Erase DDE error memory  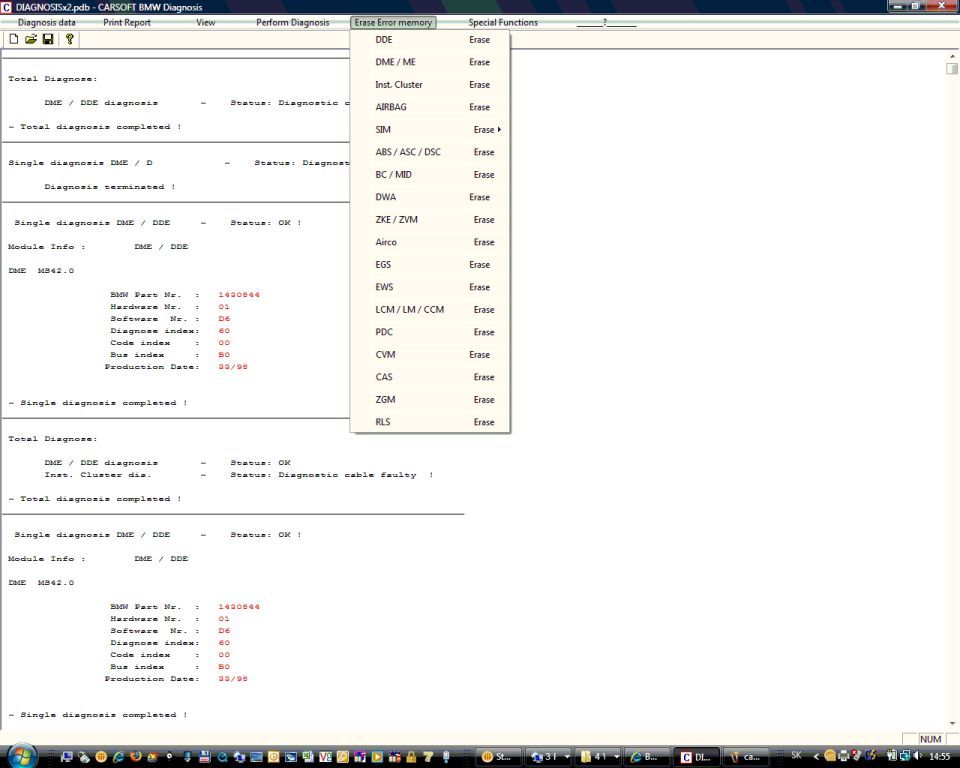430,40
